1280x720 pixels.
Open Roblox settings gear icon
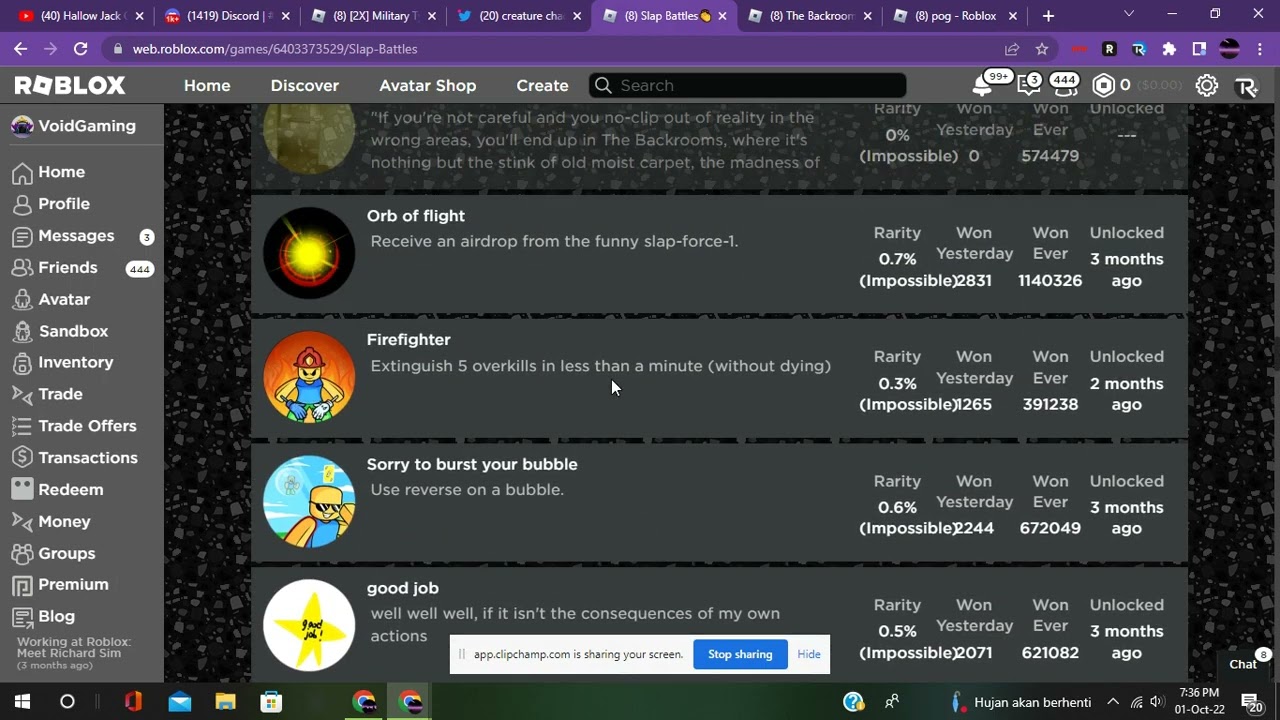pyautogui.click(x=1207, y=86)
